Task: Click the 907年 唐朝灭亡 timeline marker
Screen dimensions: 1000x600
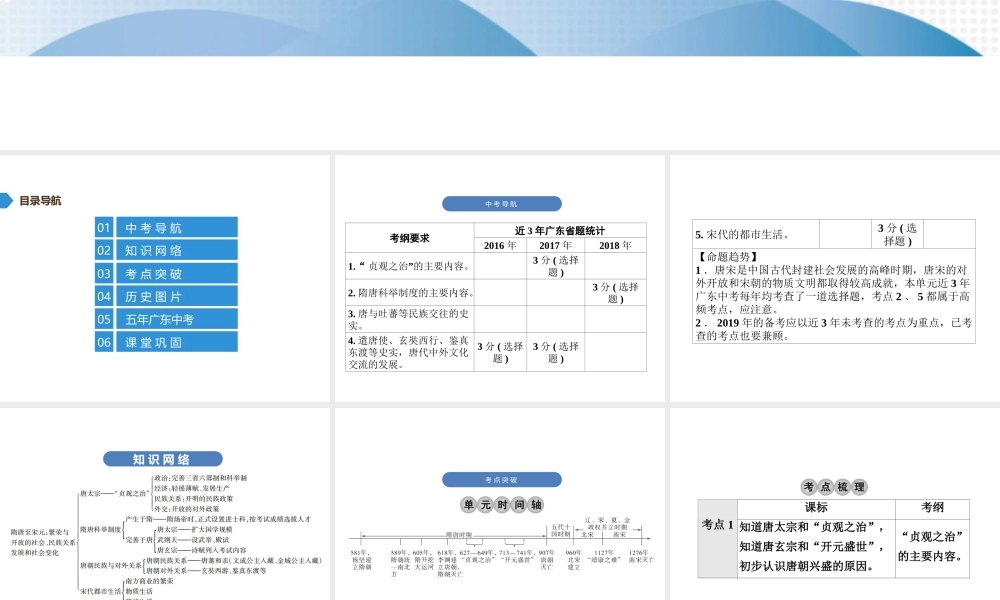Action: 547,559
